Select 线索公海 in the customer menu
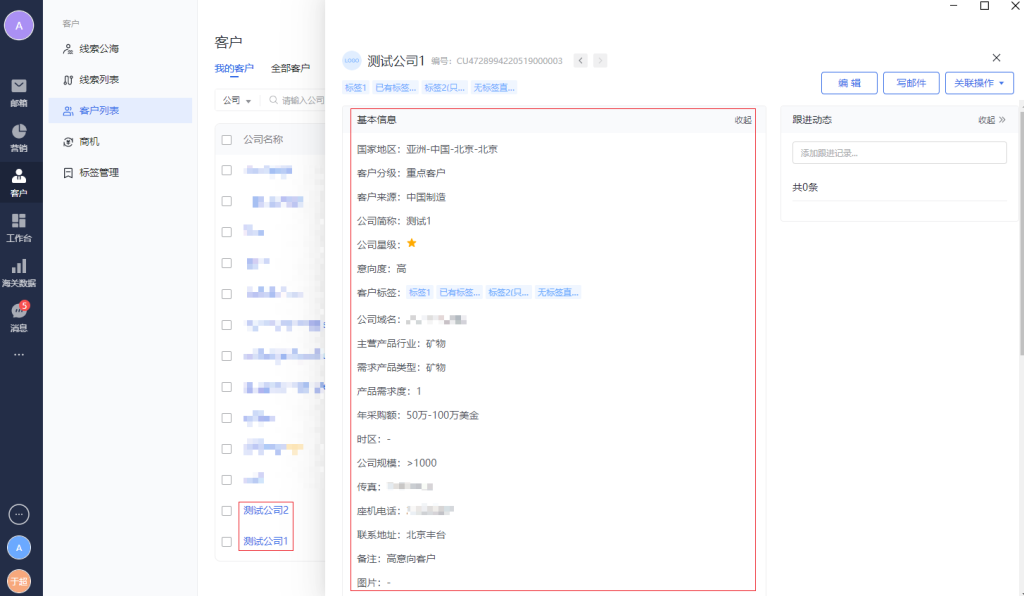 coord(99,48)
